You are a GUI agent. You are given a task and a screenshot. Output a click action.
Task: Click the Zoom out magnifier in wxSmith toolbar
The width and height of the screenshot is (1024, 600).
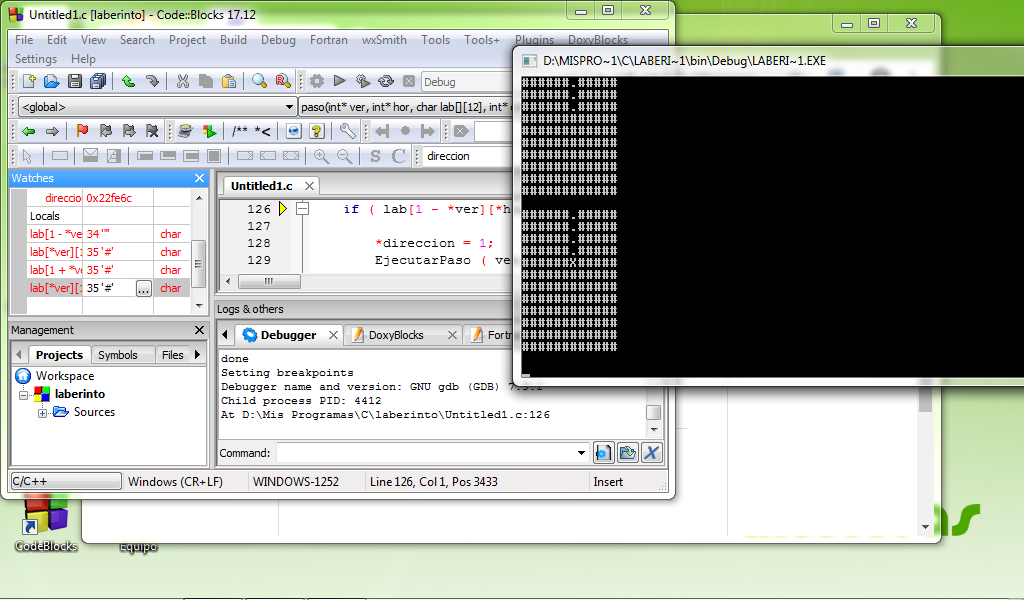pos(344,156)
